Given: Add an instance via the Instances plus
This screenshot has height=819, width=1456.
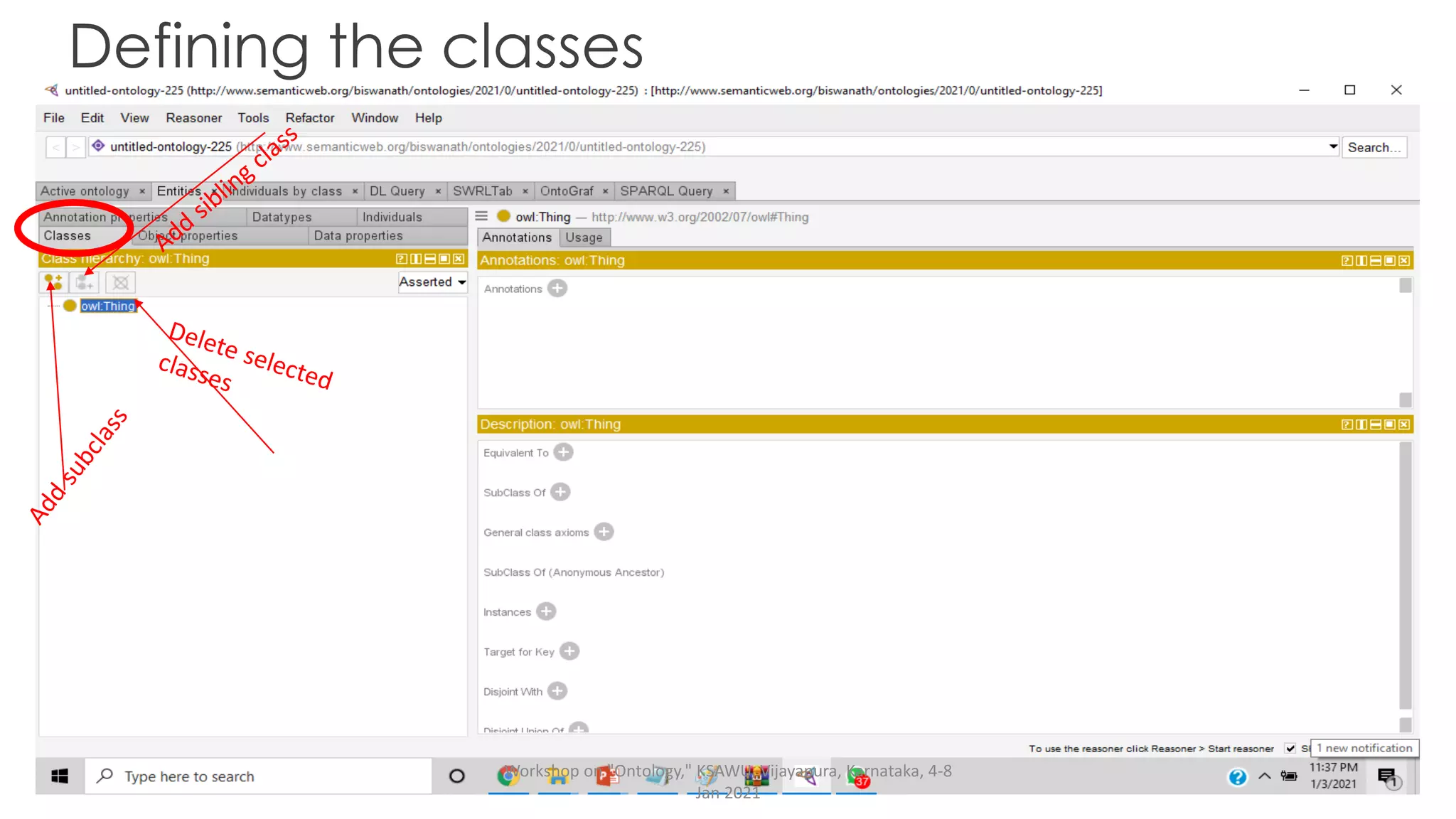Looking at the screenshot, I should (x=546, y=611).
